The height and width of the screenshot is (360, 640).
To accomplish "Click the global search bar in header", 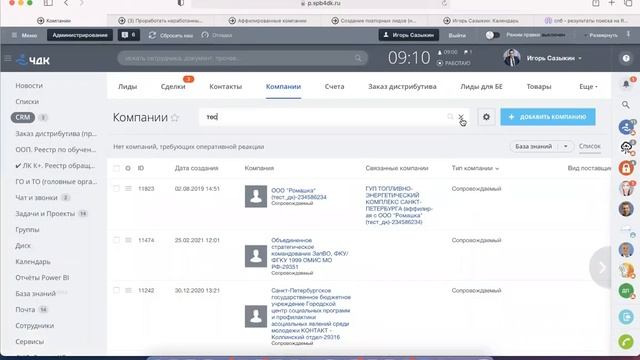I will coord(242,58).
